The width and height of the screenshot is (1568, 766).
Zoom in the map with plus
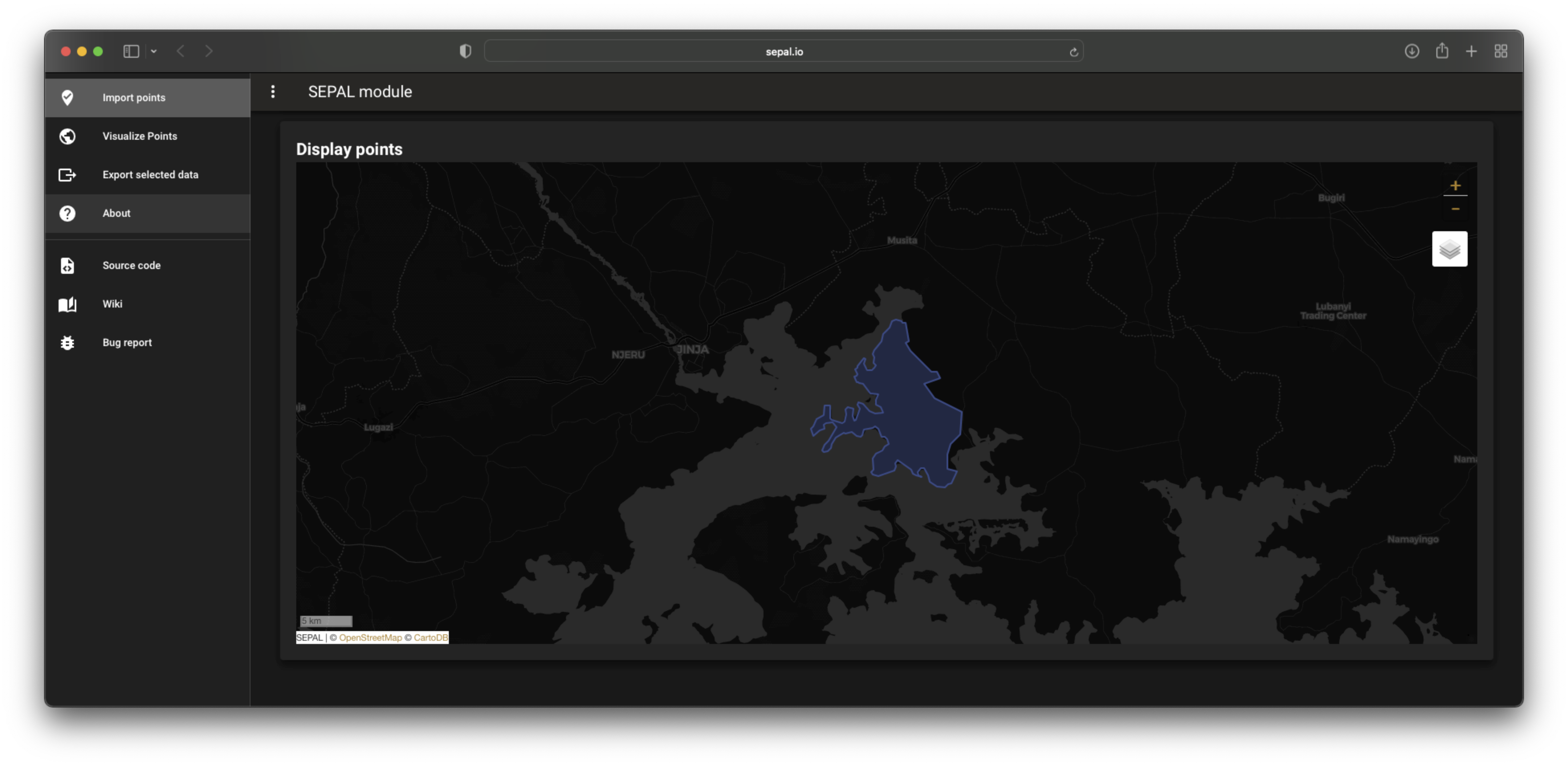(1455, 186)
